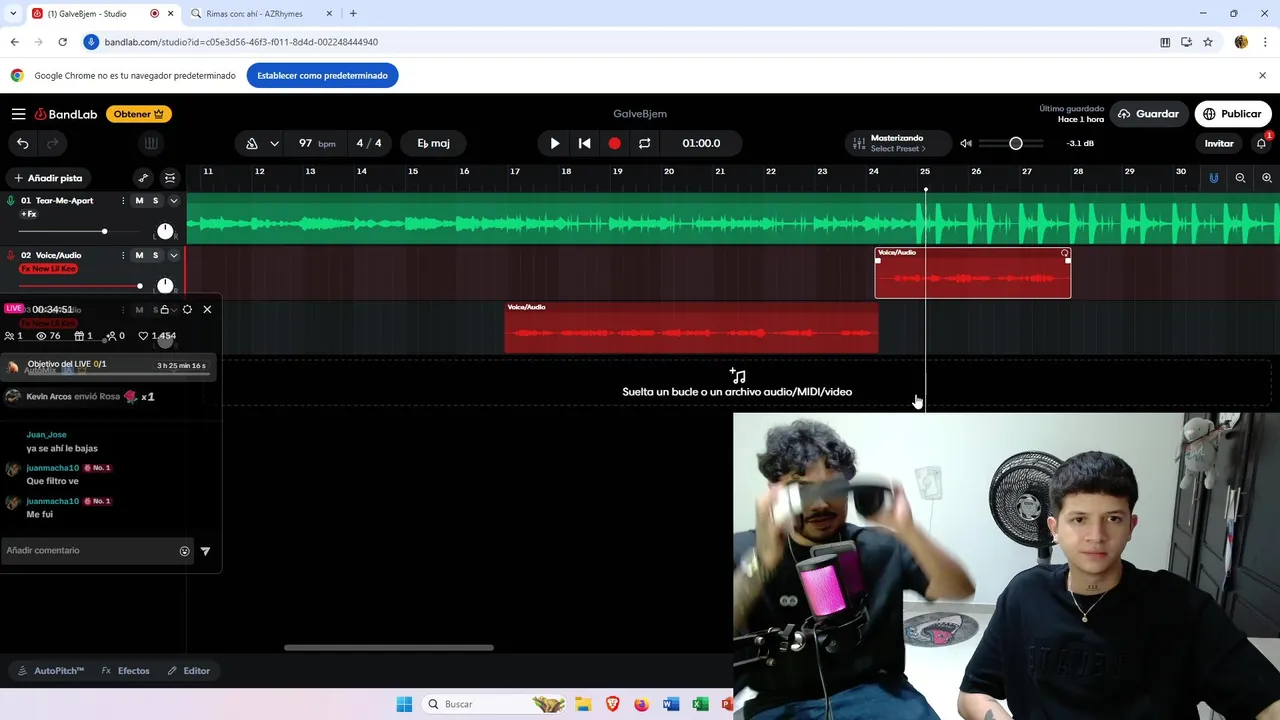Adjust Tear-Me-Apart track volume slider
1280x720 pixels.
pos(80,232)
